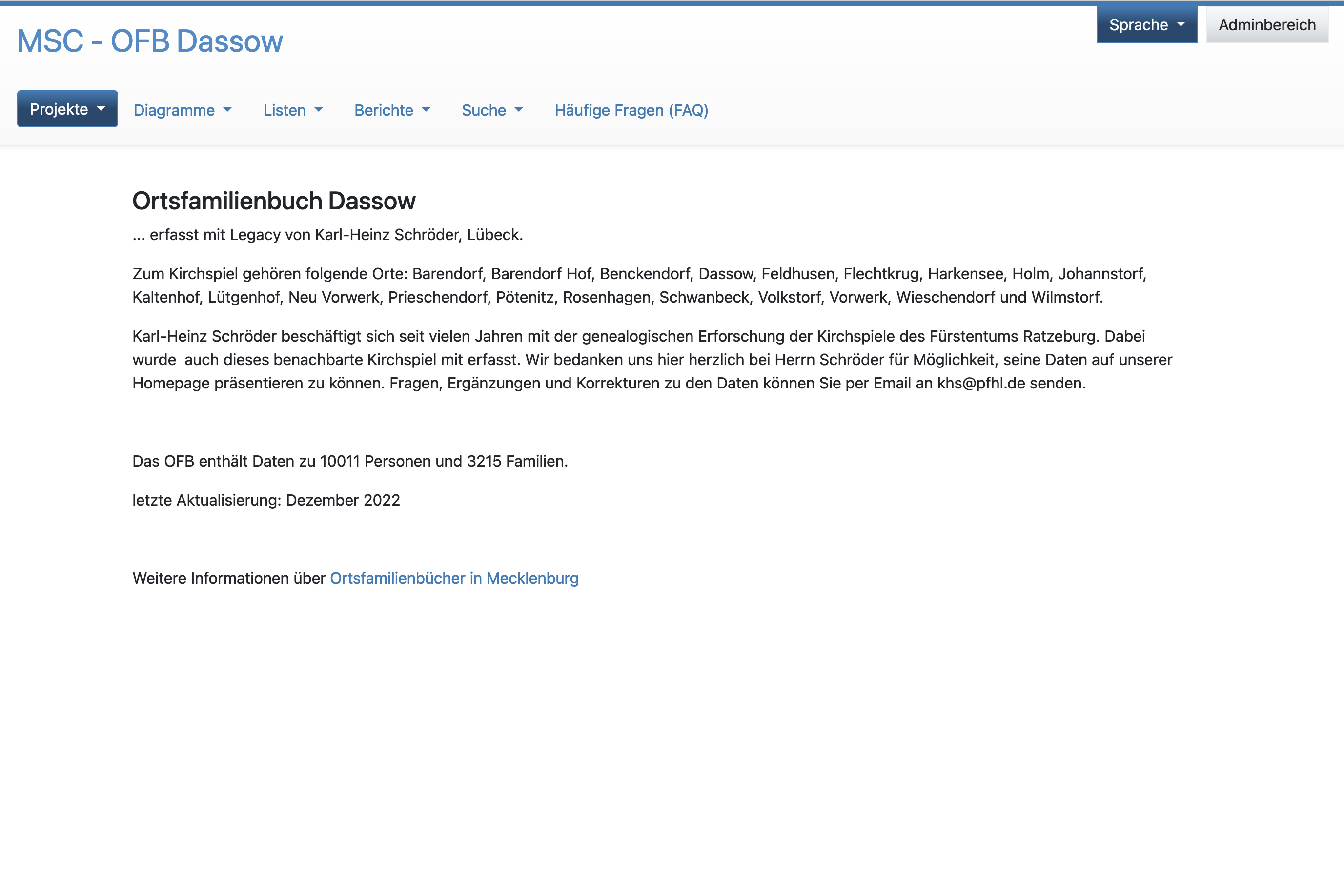
Task: Open the Listen menu
Action: coord(293,110)
